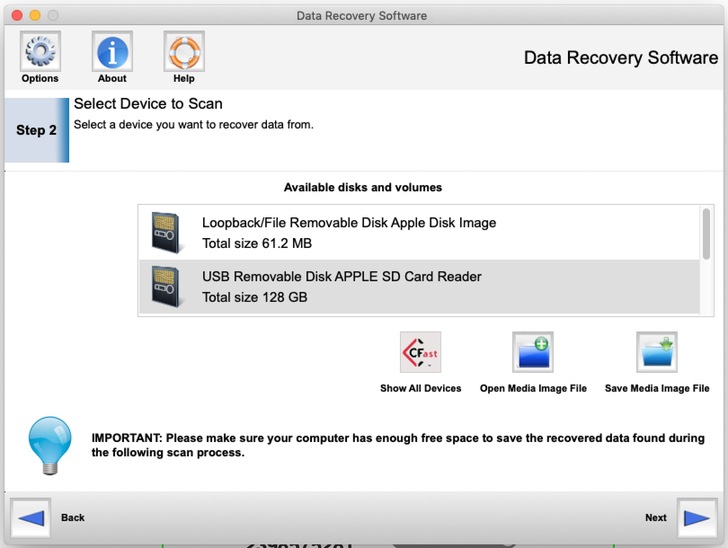
Task: Click the Open Media Image File label
Action: click(x=533, y=388)
